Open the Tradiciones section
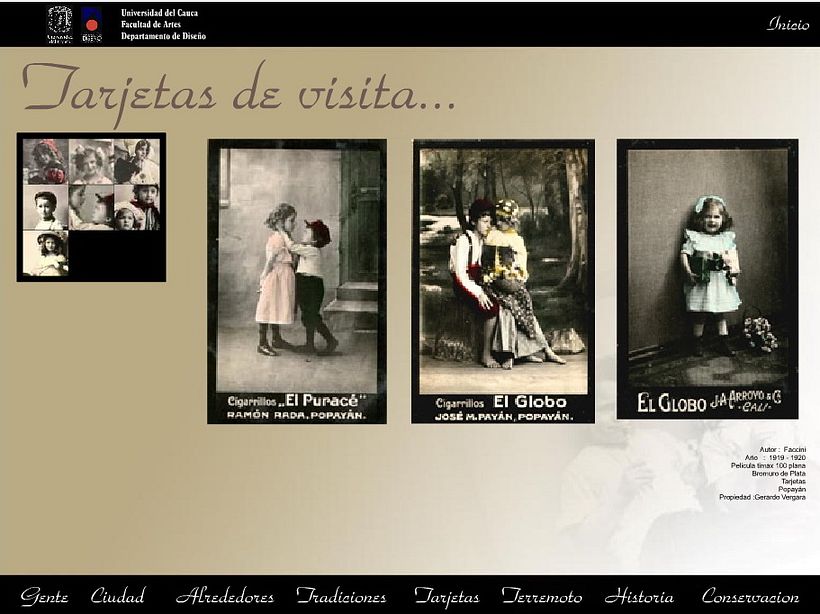The image size is (820, 614). coord(341,596)
